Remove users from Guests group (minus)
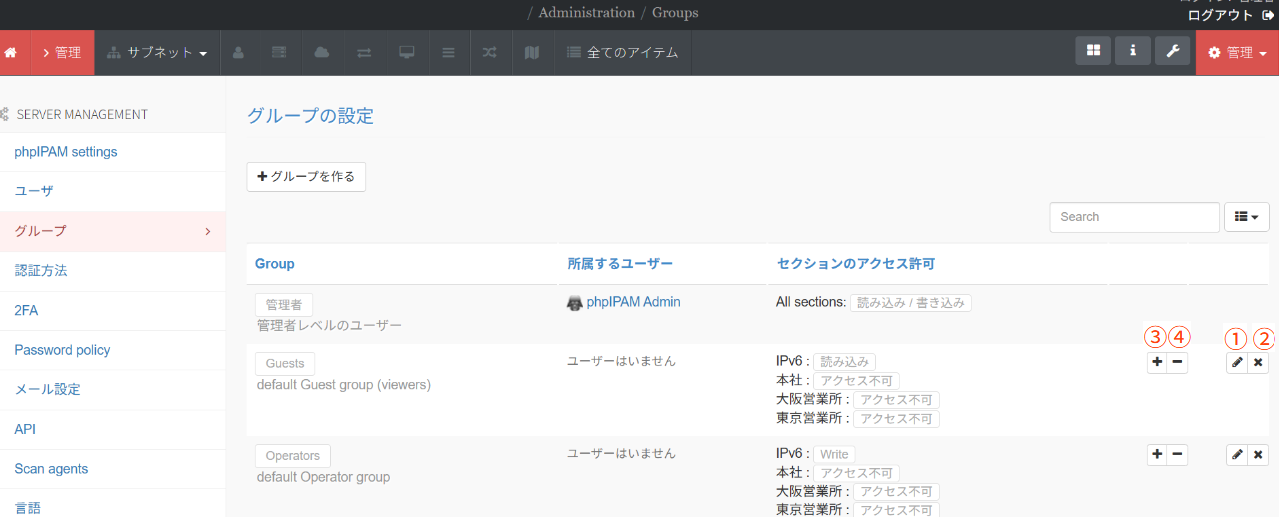 click(x=1178, y=363)
